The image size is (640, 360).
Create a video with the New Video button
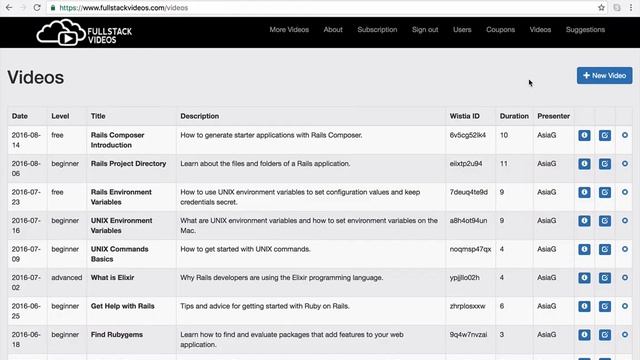click(x=604, y=76)
